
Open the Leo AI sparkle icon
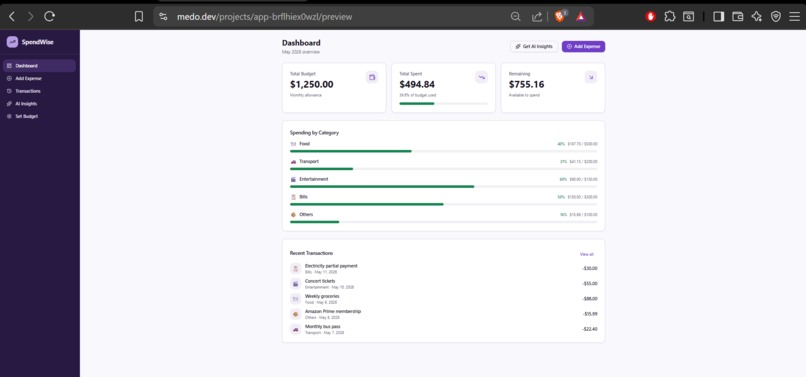[757, 16]
